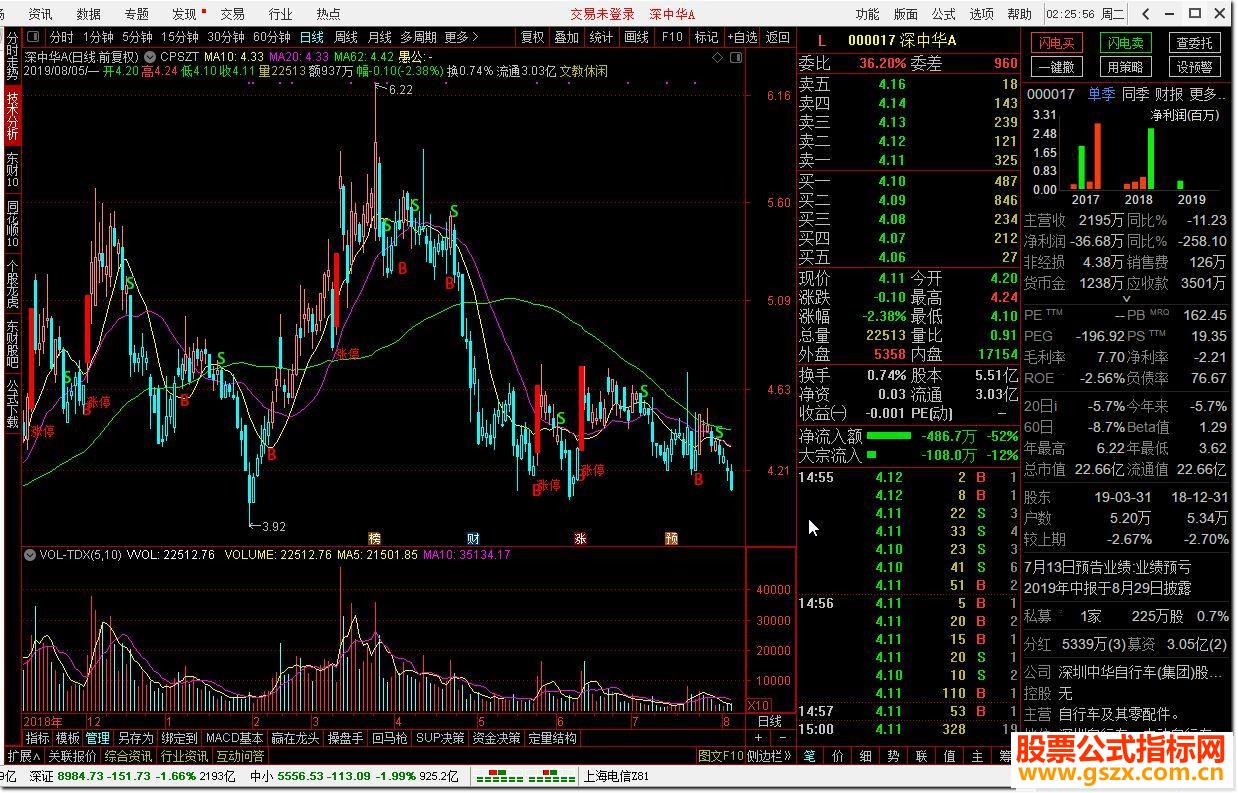Select the 势 trend tab
Image resolution: width=1238 pixels, height=793 pixels.
click(893, 756)
